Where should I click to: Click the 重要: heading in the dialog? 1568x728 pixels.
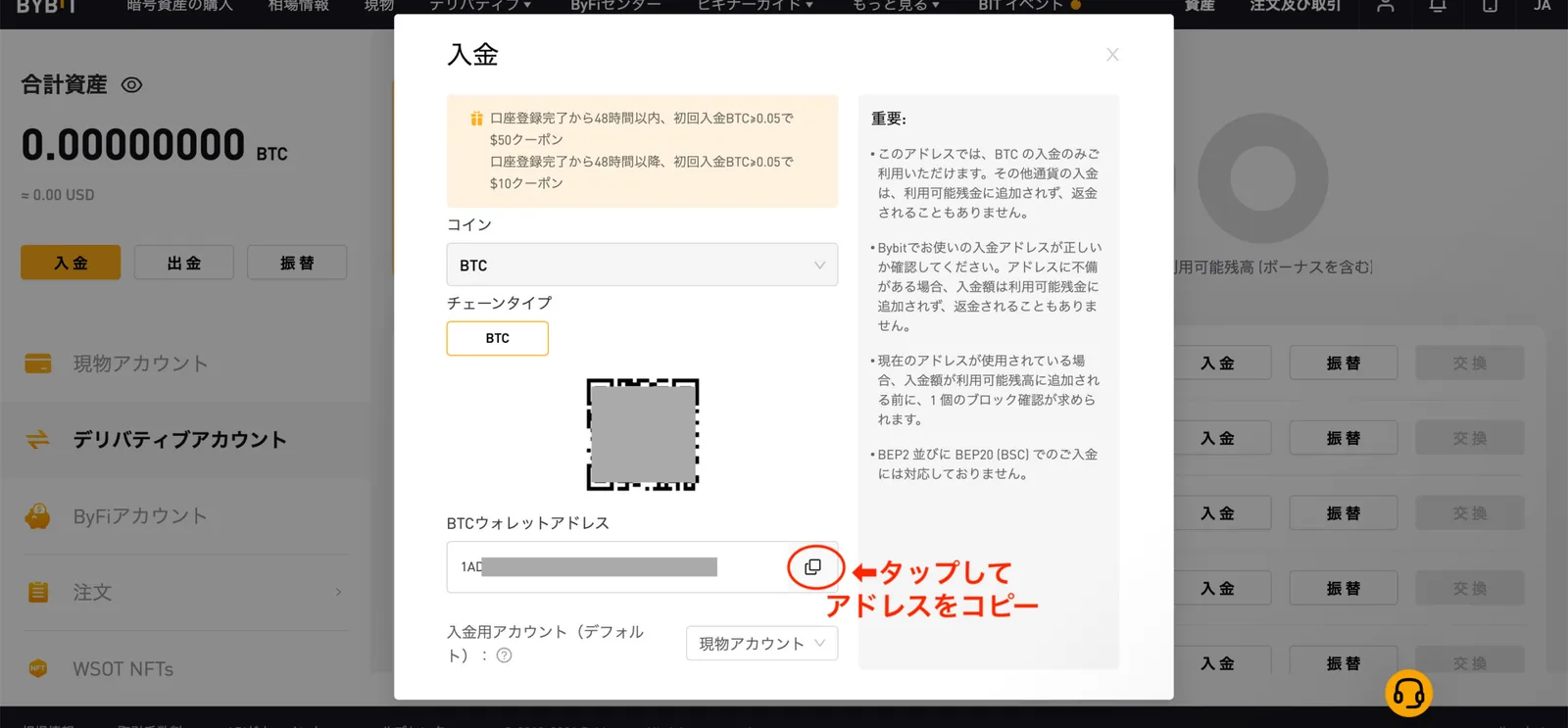[x=889, y=119]
